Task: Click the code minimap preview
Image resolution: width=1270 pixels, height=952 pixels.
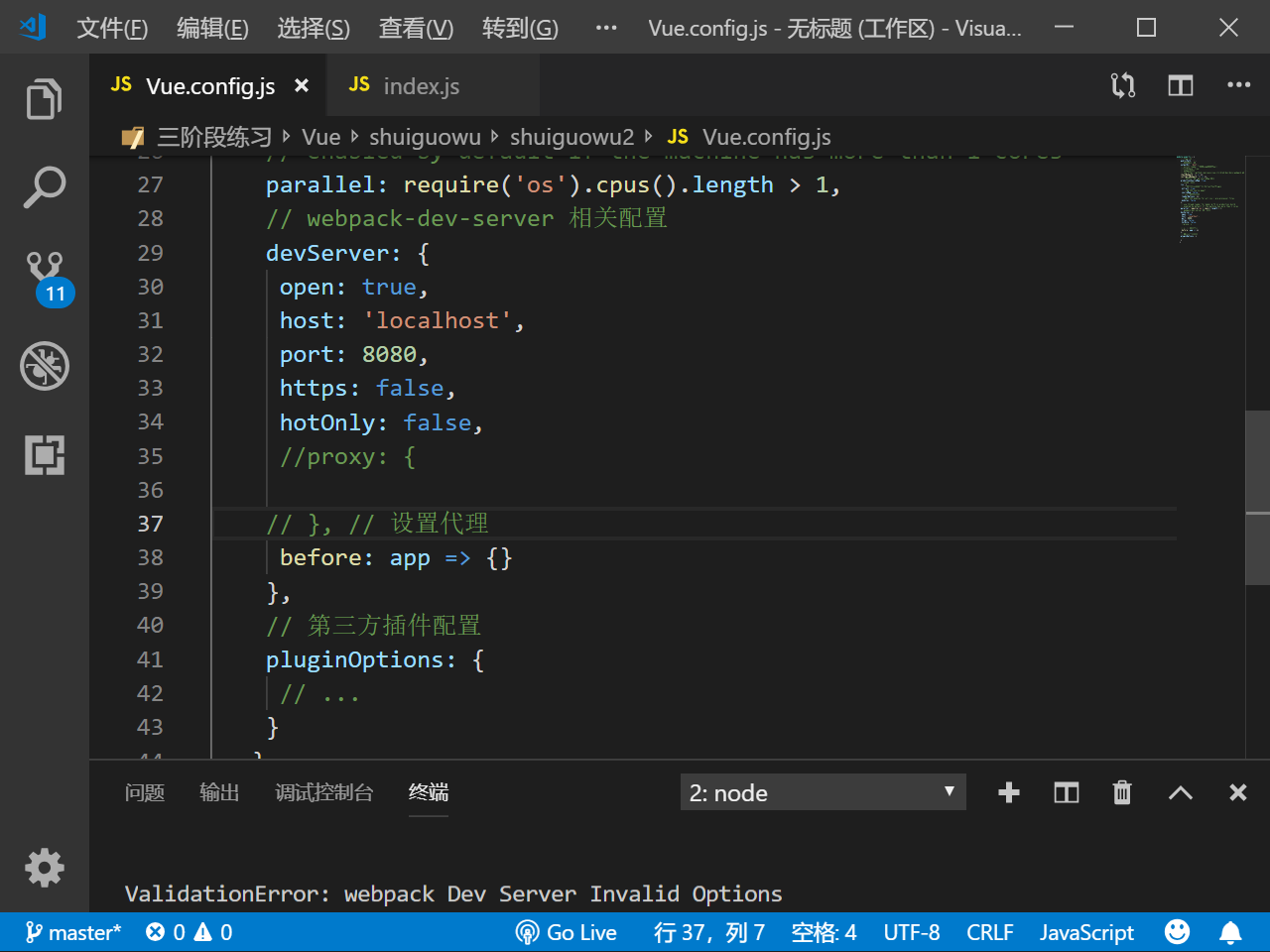Action: (x=1209, y=198)
